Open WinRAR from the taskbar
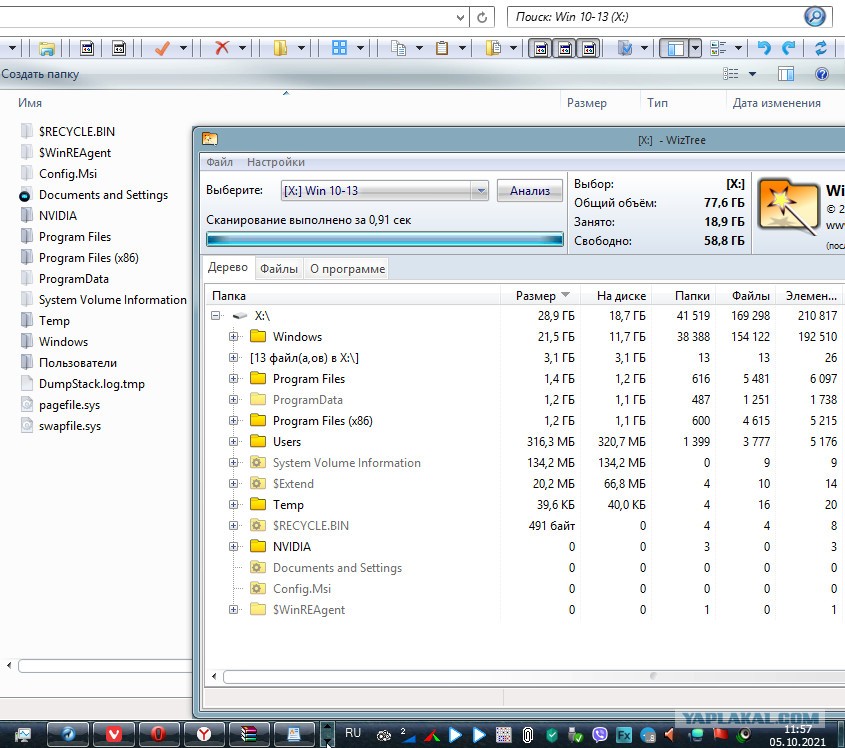This screenshot has width=845, height=748. coord(249,734)
